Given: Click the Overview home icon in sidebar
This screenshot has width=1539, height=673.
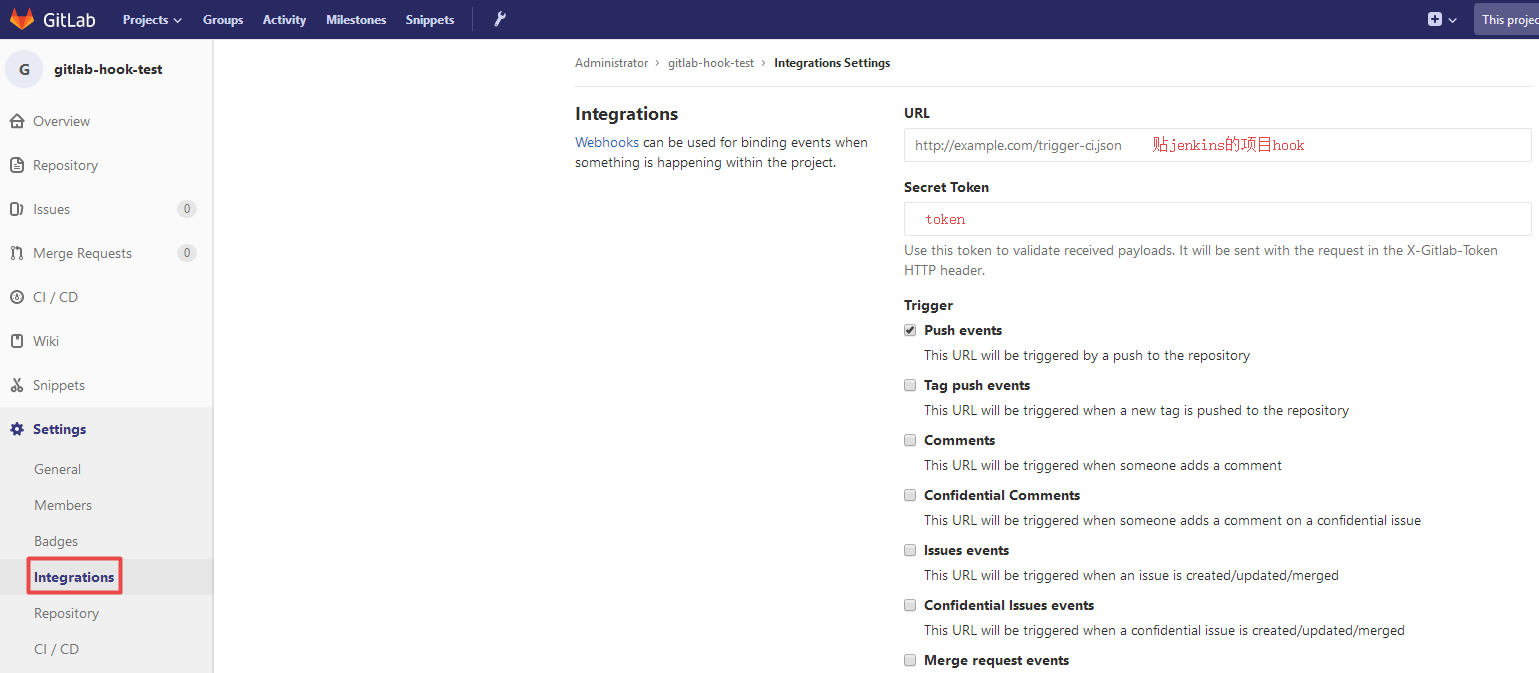Looking at the screenshot, I should pyautogui.click(x=16, y=121).
